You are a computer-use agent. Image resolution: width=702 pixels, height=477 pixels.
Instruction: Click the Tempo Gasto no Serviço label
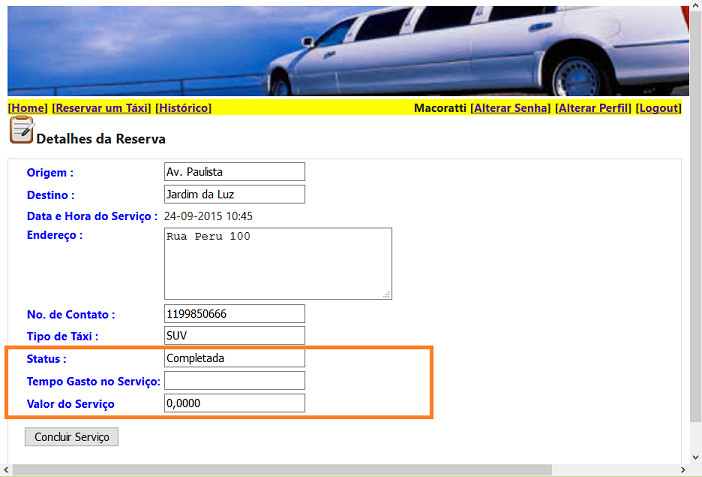coord(94,382)
